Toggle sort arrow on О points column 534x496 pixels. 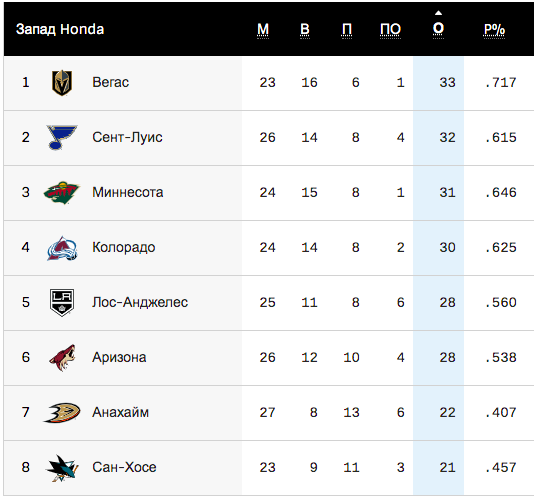[438, 26]
